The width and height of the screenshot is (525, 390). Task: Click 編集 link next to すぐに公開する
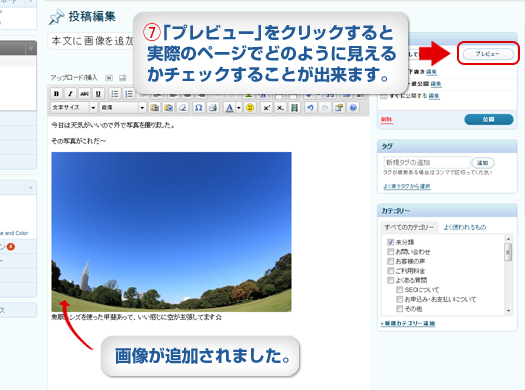click(434, 96)
